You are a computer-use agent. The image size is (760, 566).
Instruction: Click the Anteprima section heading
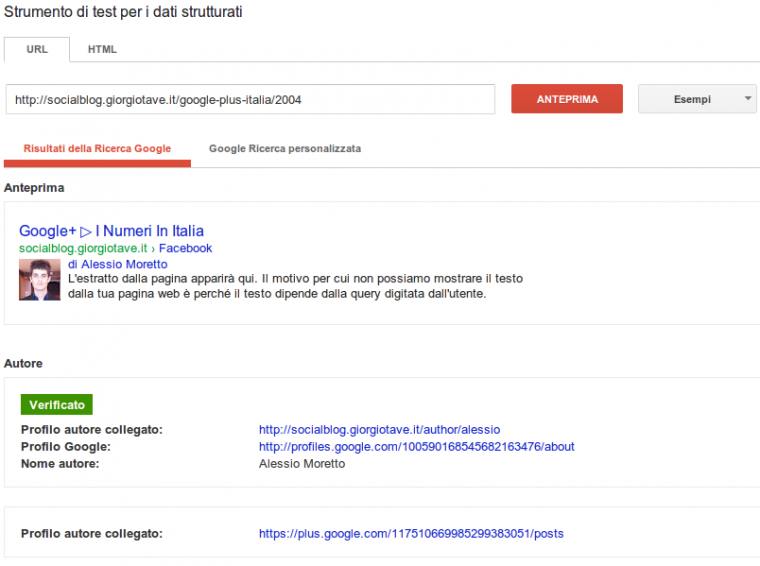tap(34, 188)
